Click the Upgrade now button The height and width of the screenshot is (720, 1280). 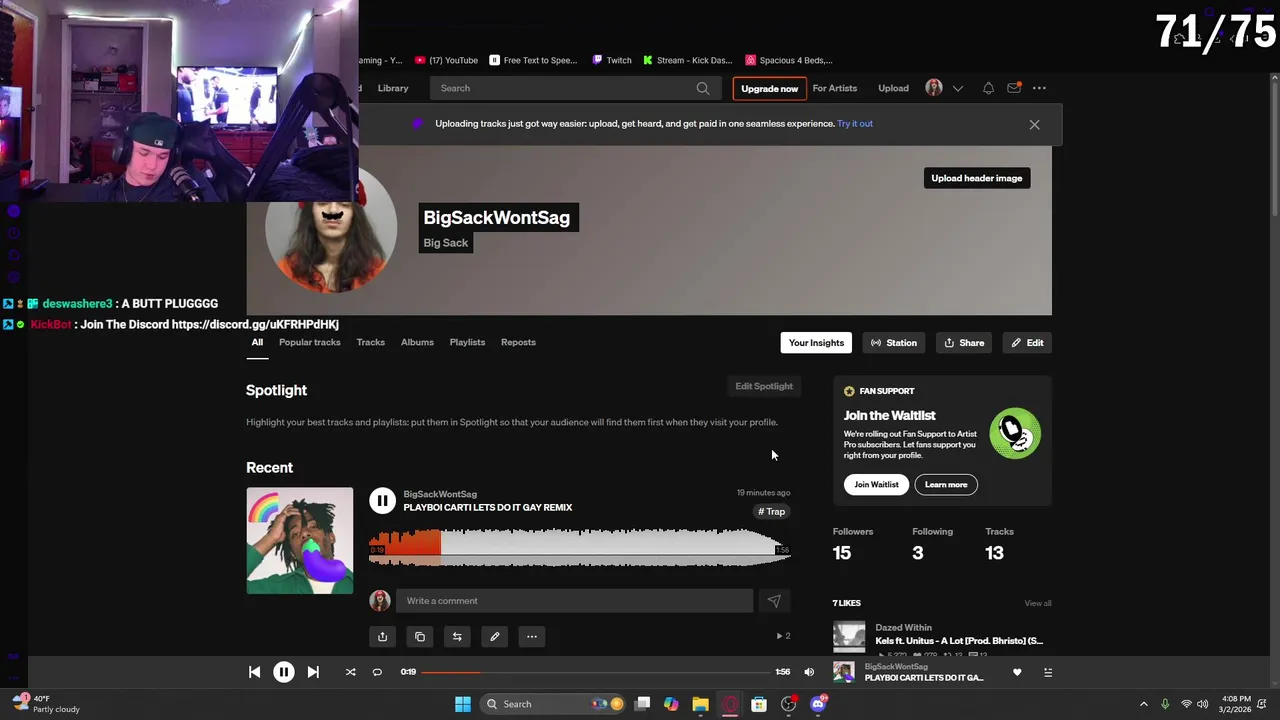(x=769, y=88)
